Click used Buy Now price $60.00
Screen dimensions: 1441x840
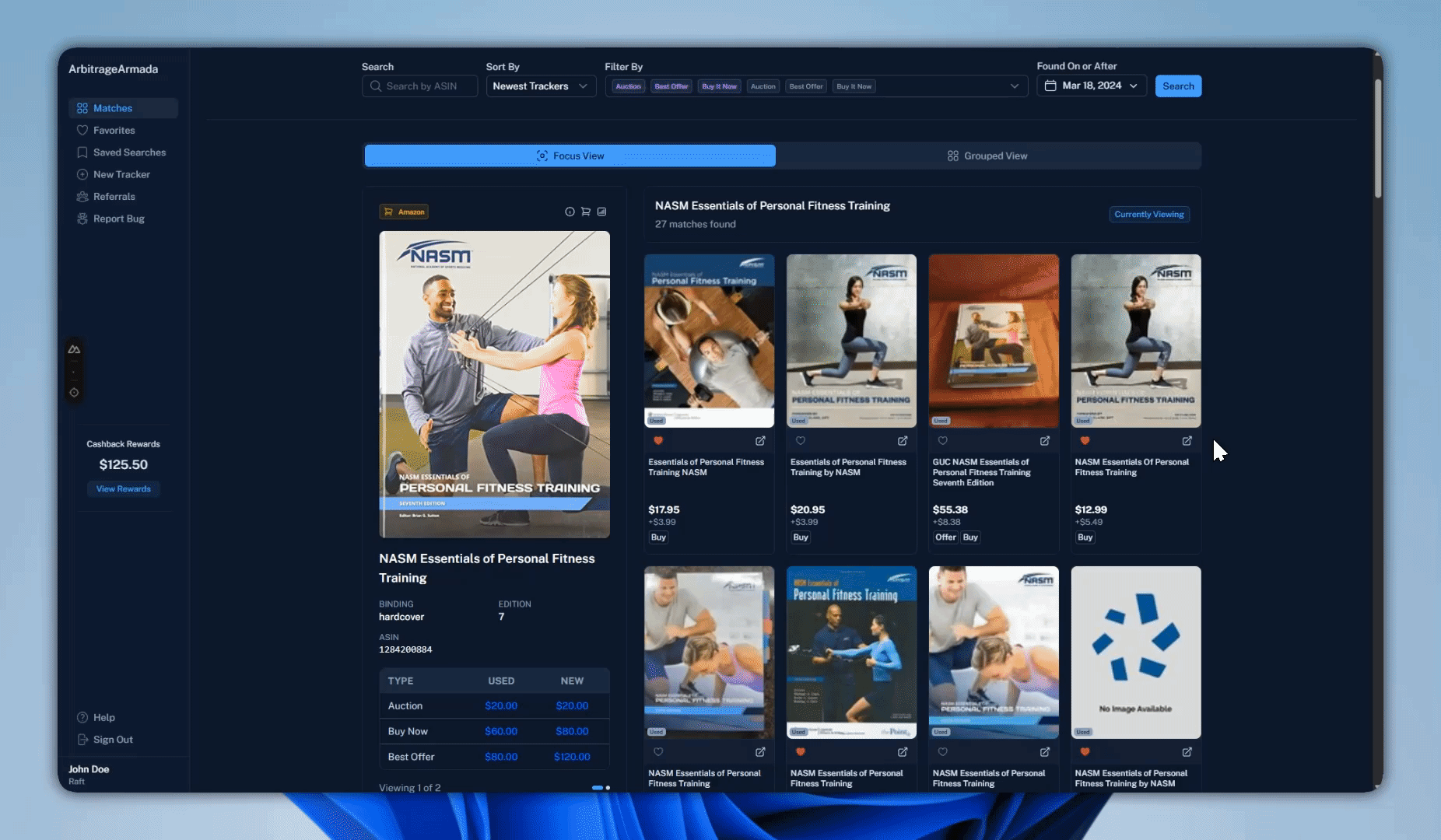click(x=501, y=731)
